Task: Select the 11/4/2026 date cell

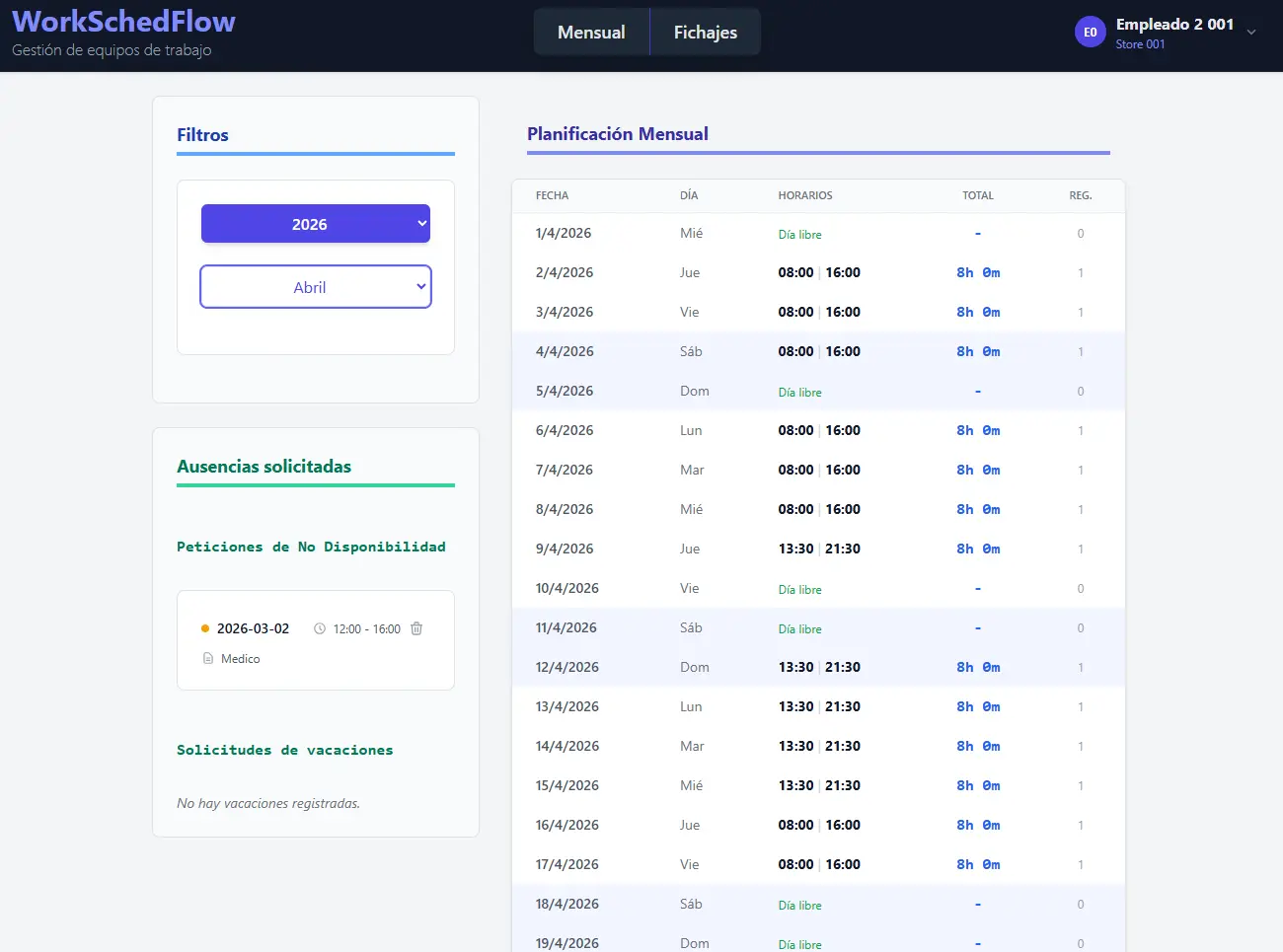Action: click(x=566, y=627)
